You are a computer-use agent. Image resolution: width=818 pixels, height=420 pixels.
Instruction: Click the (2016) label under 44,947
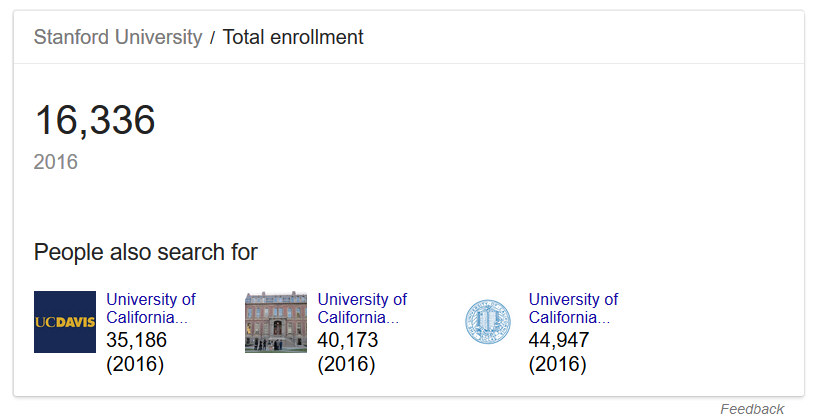(557, 364)
